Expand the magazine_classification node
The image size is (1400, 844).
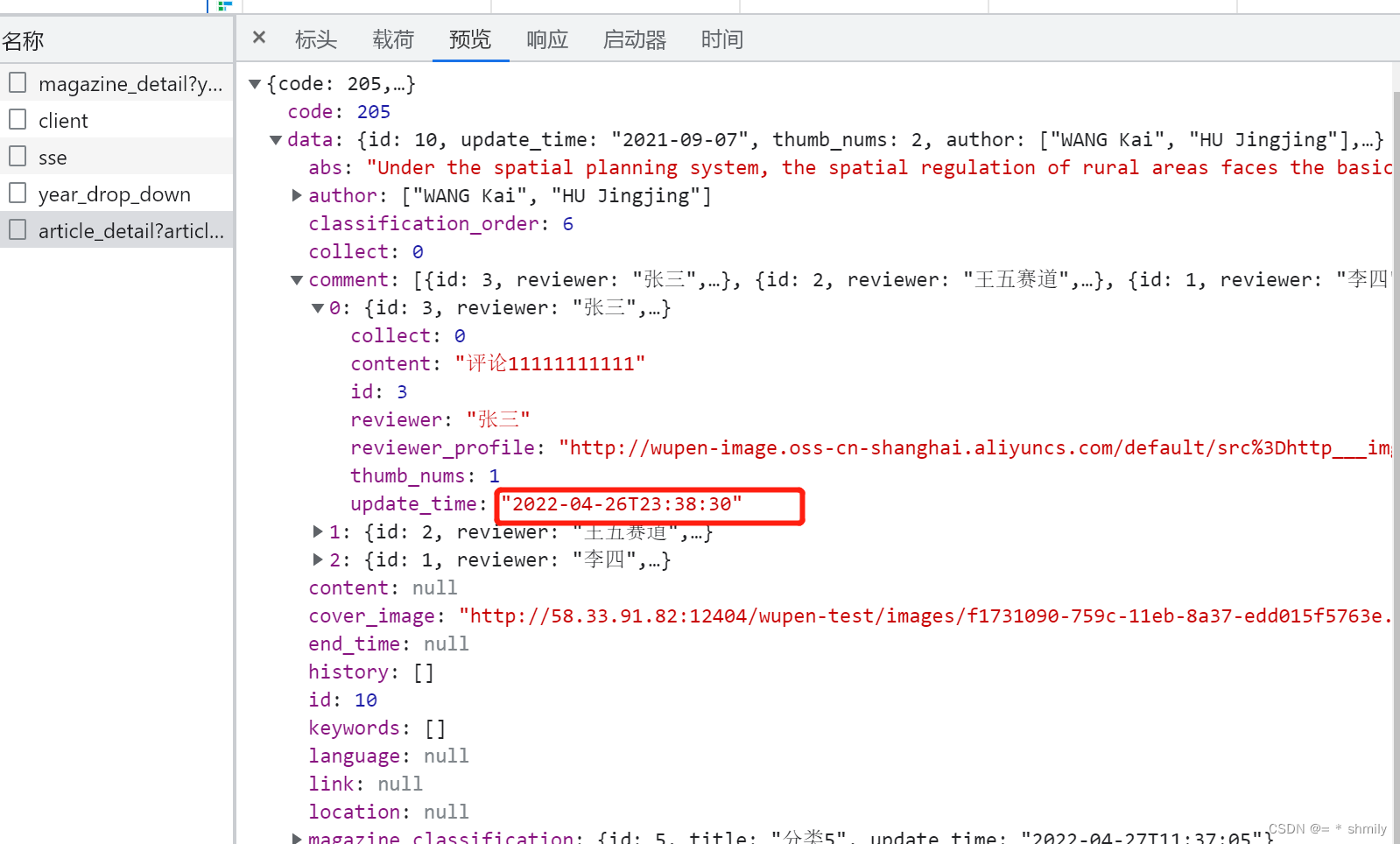click(297, 839)
